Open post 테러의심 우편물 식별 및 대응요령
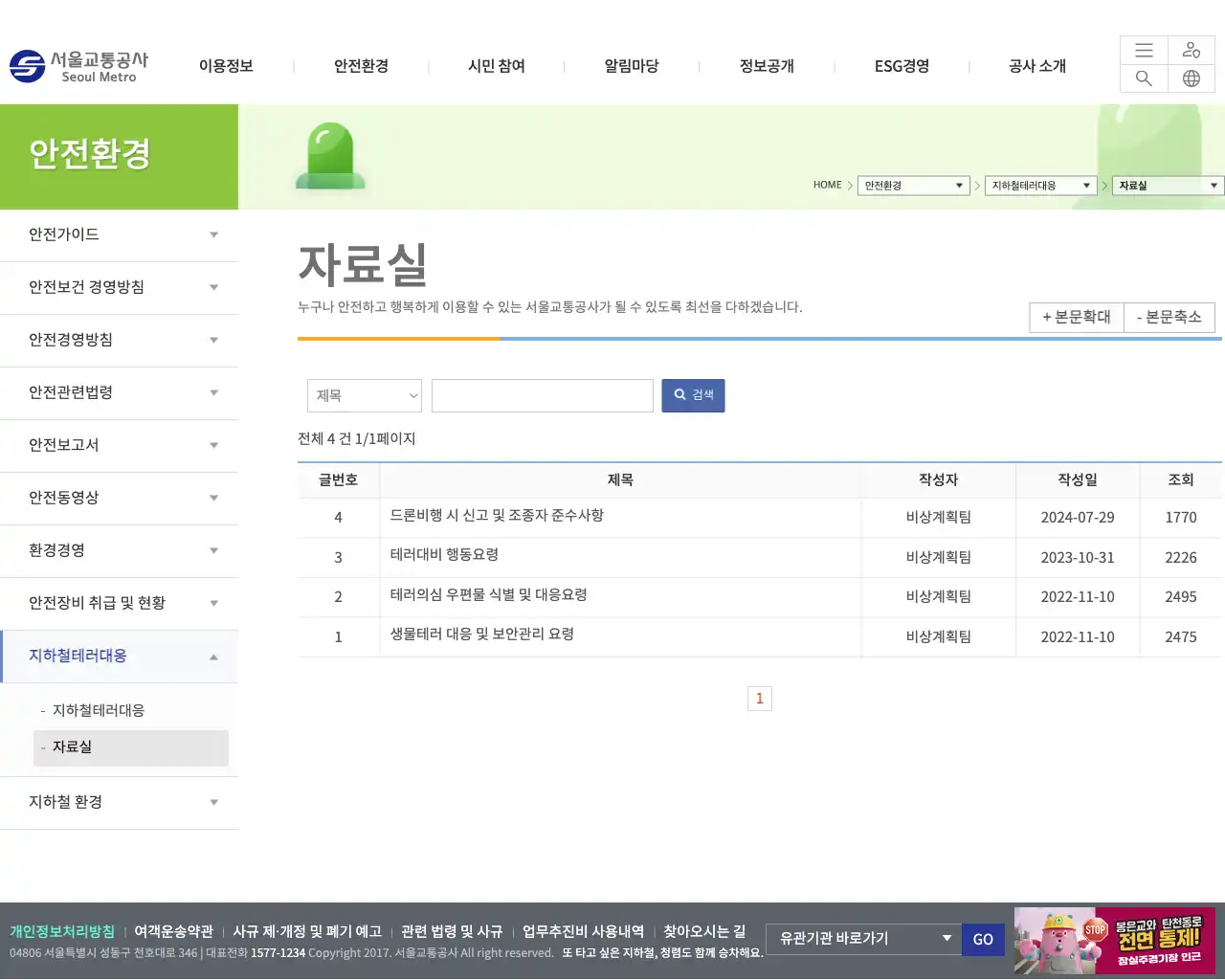This screenshot has width=1225, height=980. pos(488,594)
